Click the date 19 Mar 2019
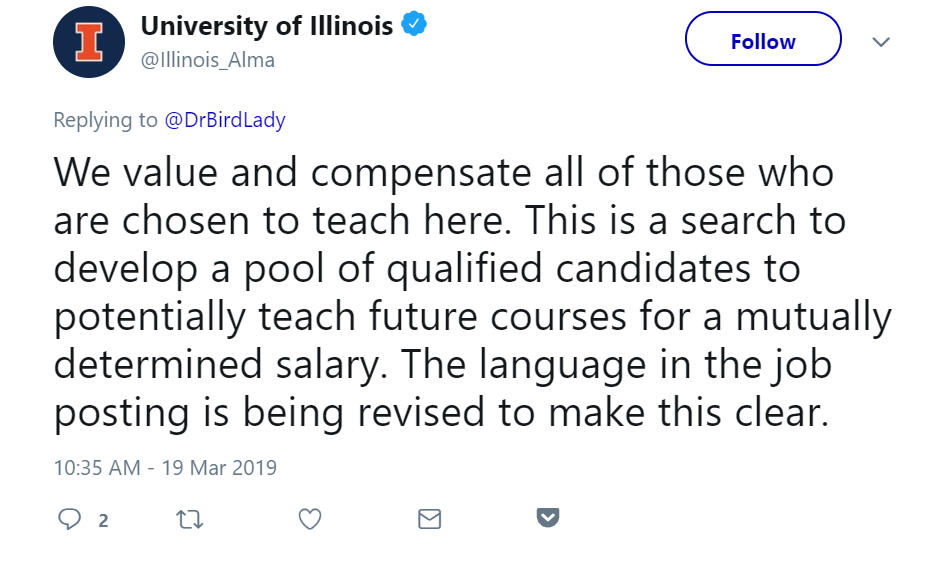Screen dimensions: 947x575 click(219, 467)
